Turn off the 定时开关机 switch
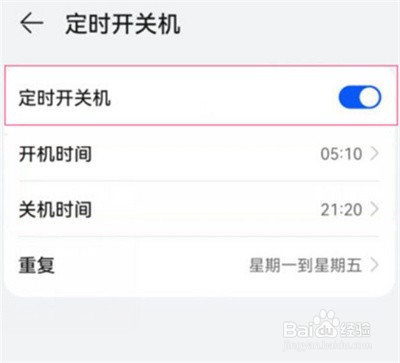The height and width of the screenshot is (363, 400). click(360, 97)
